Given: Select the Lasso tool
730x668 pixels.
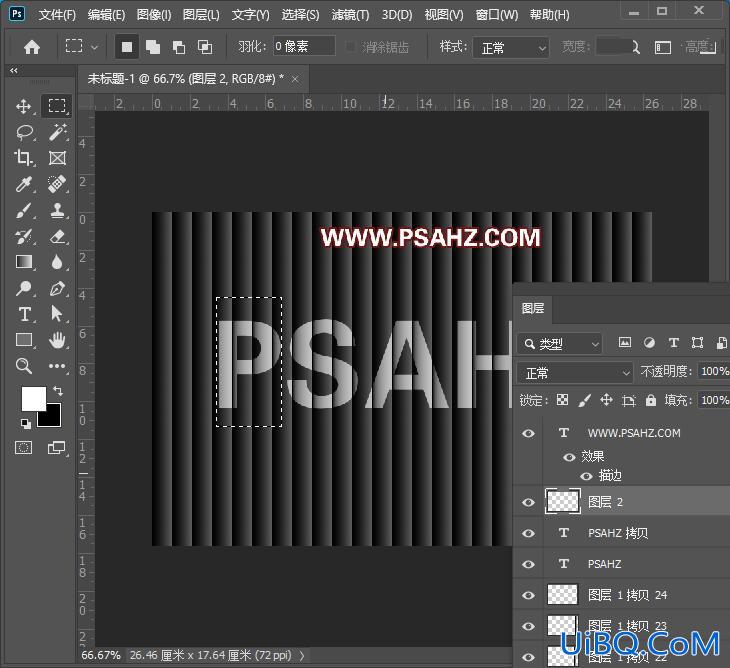Looking at the screenshot, I should click(x=24, y=132).
